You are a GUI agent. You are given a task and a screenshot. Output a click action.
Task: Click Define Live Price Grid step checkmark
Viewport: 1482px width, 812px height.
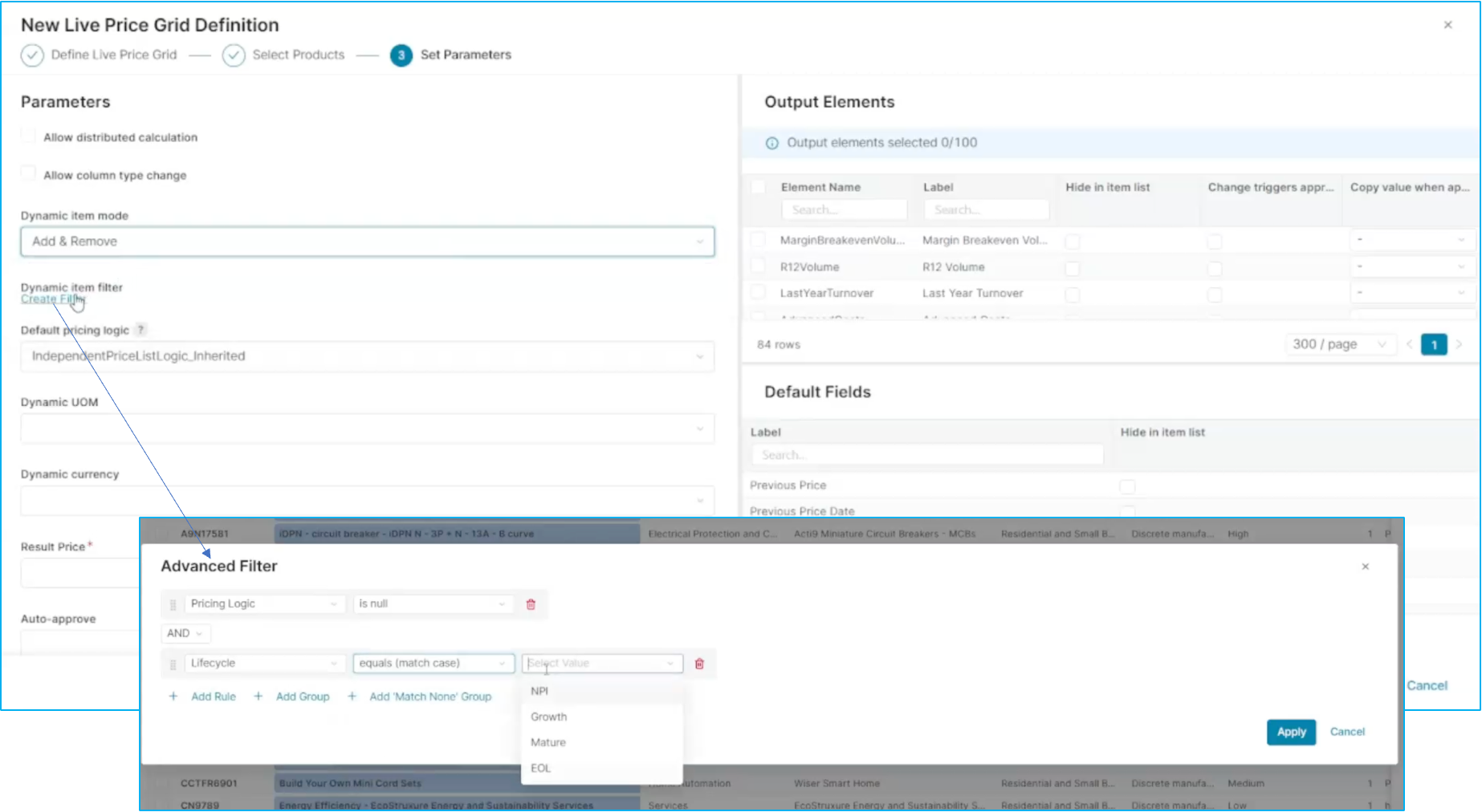coord(32,55)
